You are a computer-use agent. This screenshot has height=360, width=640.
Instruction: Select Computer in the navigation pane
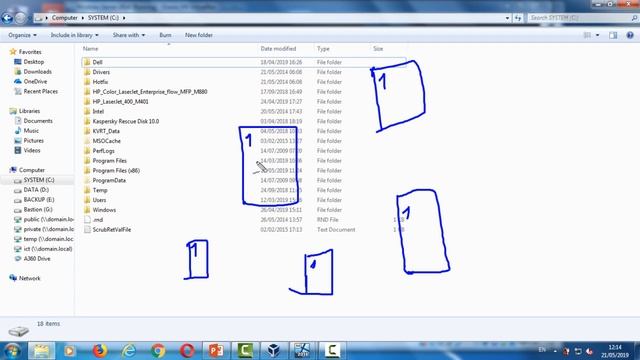click(x=27, y=170)
